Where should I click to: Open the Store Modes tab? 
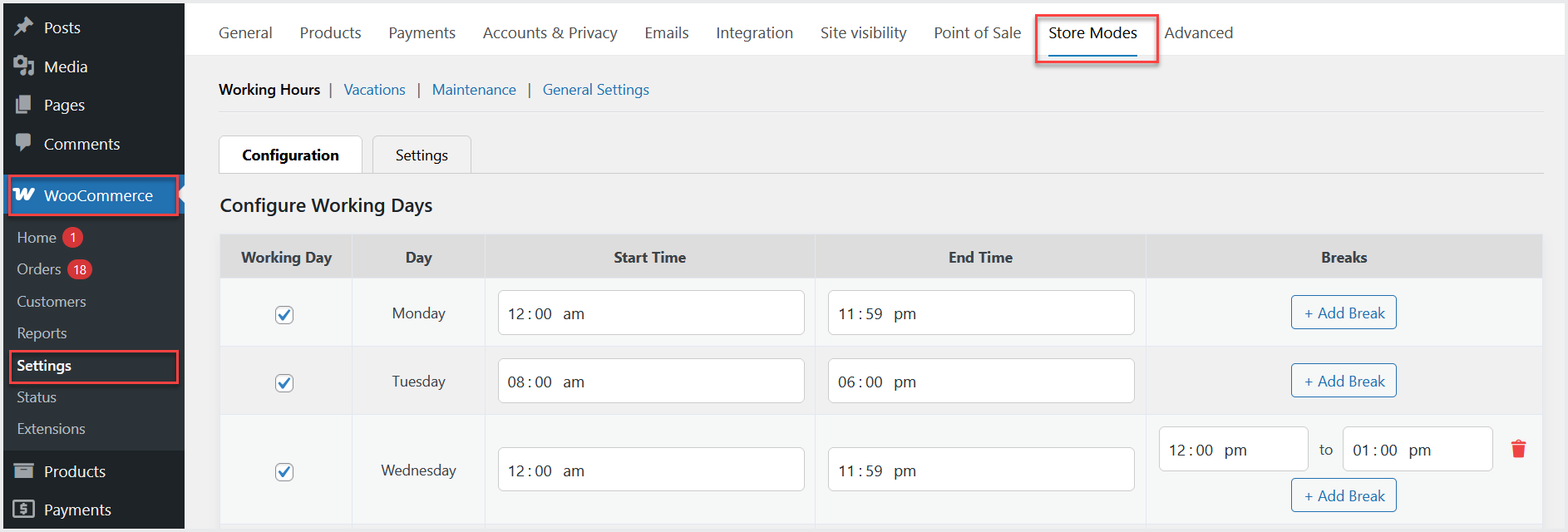pos(1092,33)
